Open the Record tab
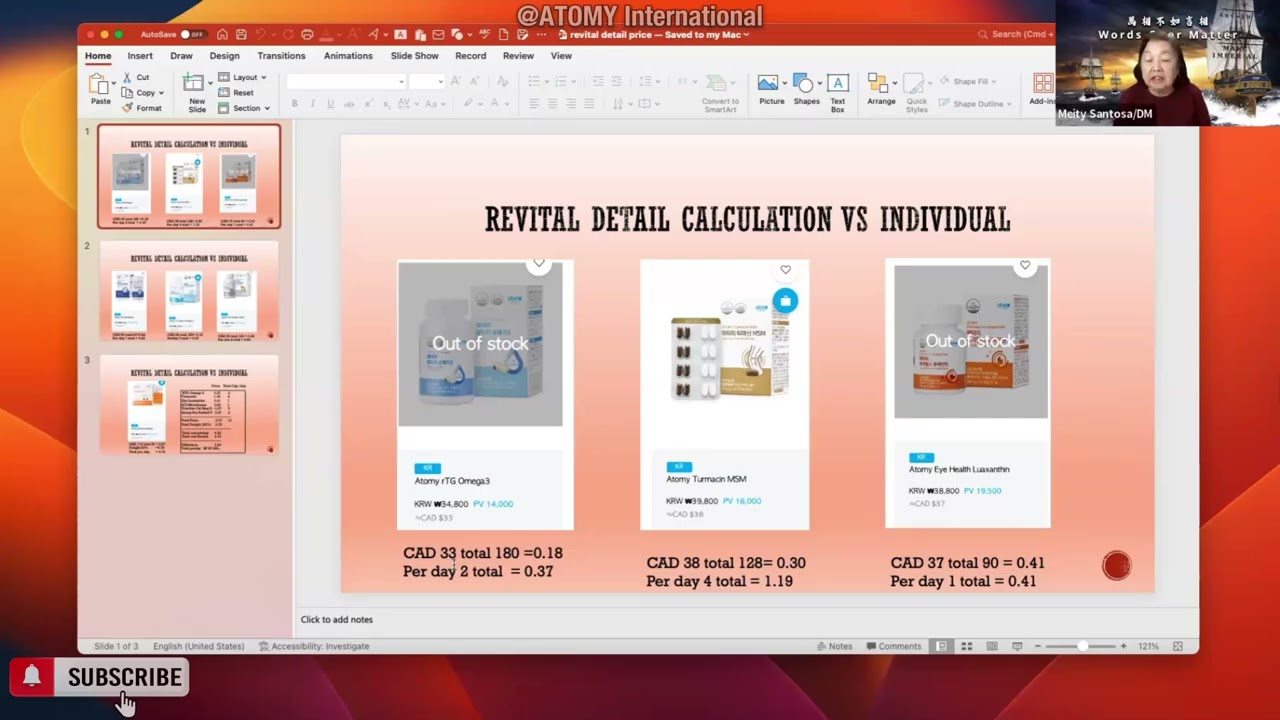The width and height of the screenshot is (1280, 720). click(x=470, y=56)
